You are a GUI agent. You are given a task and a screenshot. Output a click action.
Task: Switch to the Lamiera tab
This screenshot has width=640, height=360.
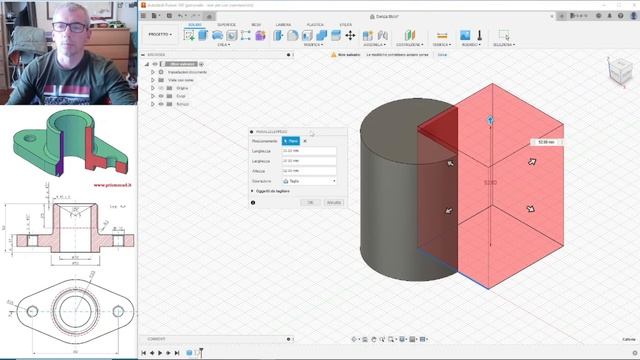pyautogui.click(x=283, y=25)
